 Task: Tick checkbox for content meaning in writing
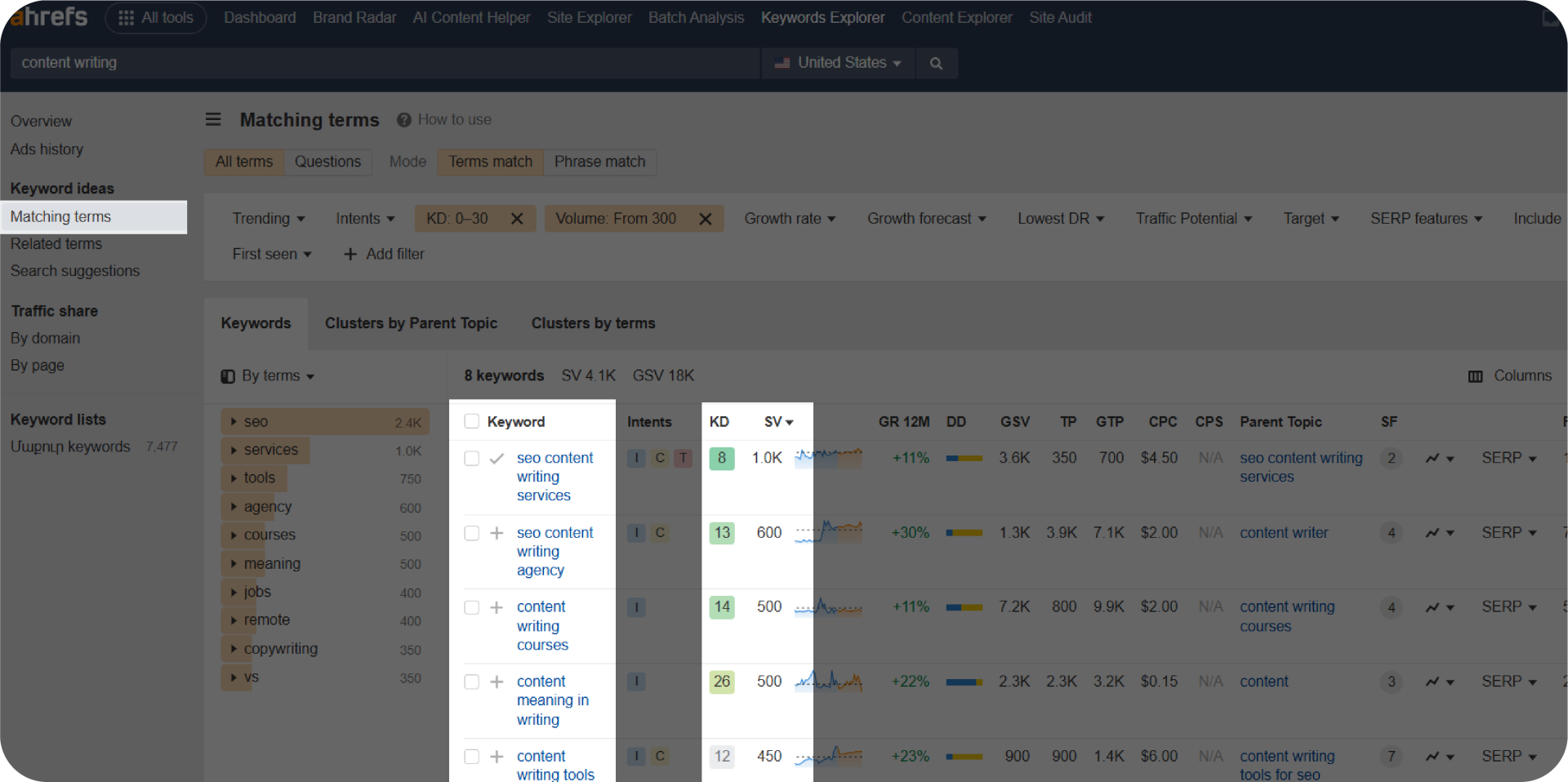point(471,682)
